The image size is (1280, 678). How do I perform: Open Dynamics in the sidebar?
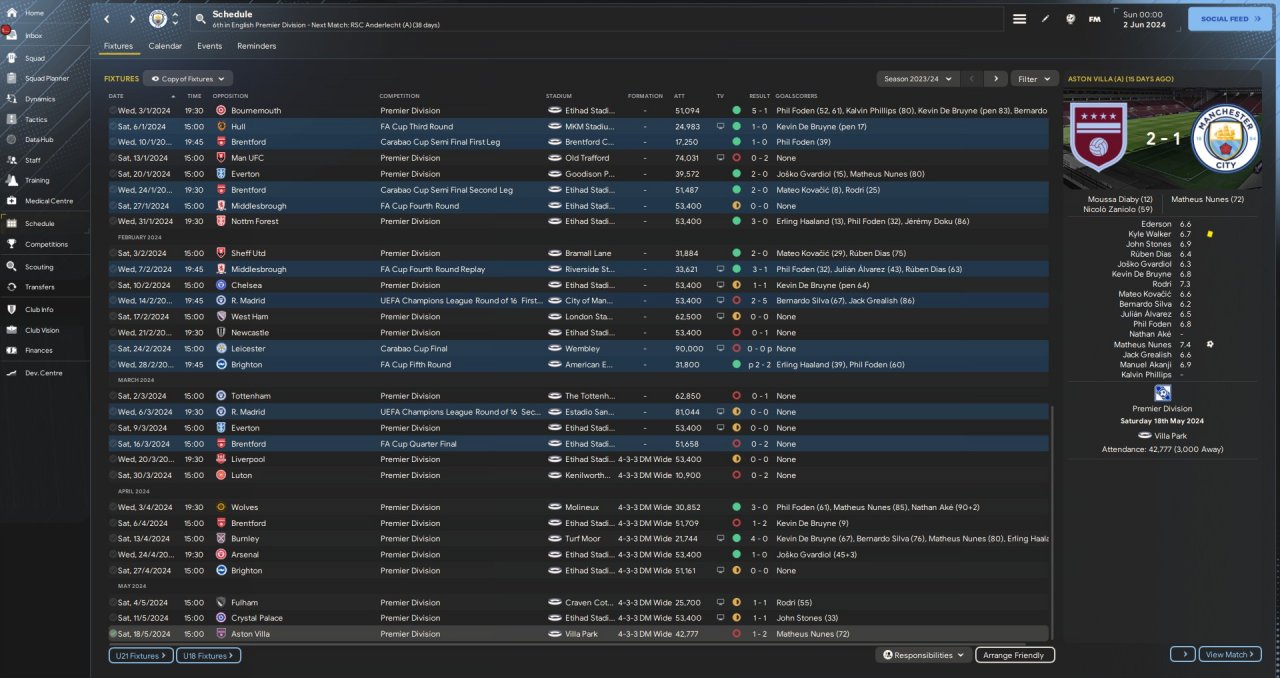[40, 99]
